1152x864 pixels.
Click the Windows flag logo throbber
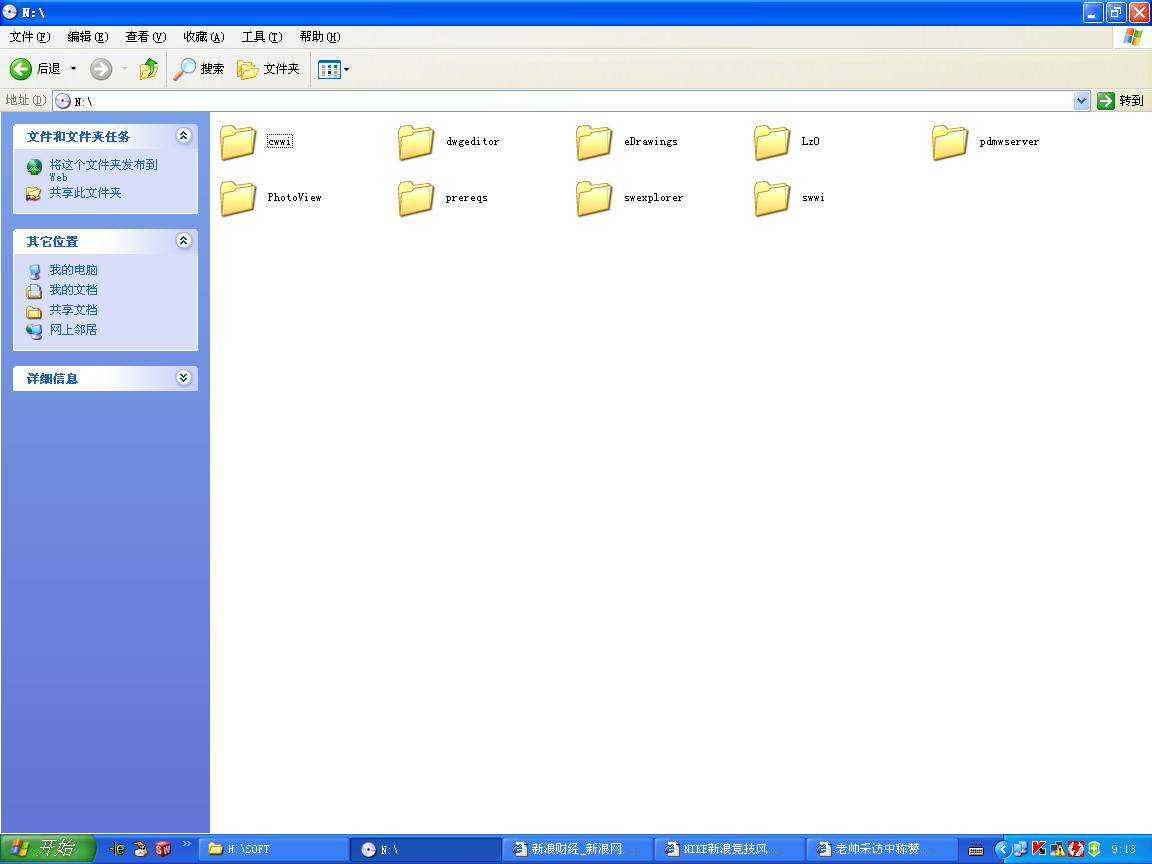[x=1132, y=37]
